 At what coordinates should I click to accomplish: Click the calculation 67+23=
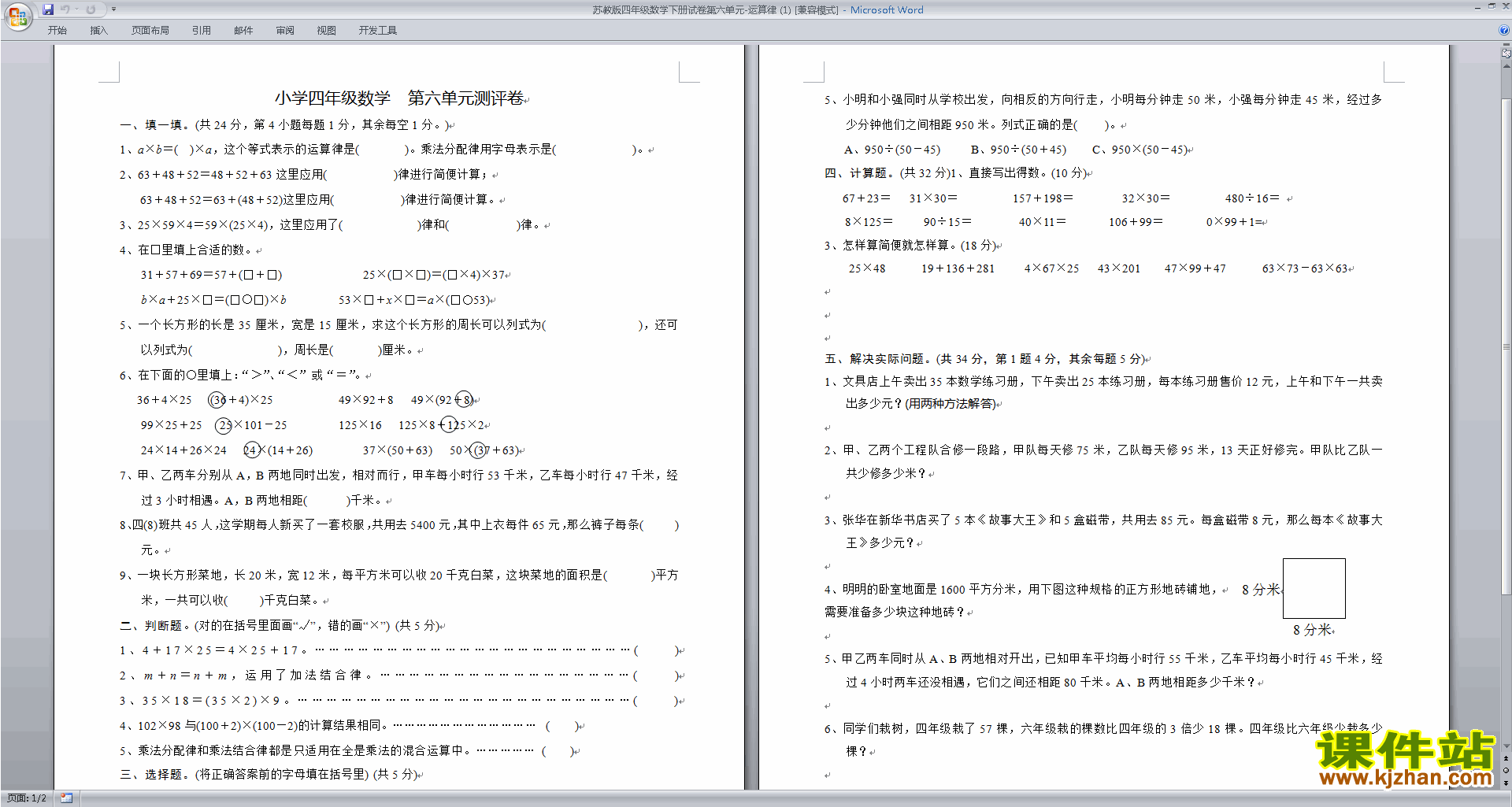(x=867, y=198)
